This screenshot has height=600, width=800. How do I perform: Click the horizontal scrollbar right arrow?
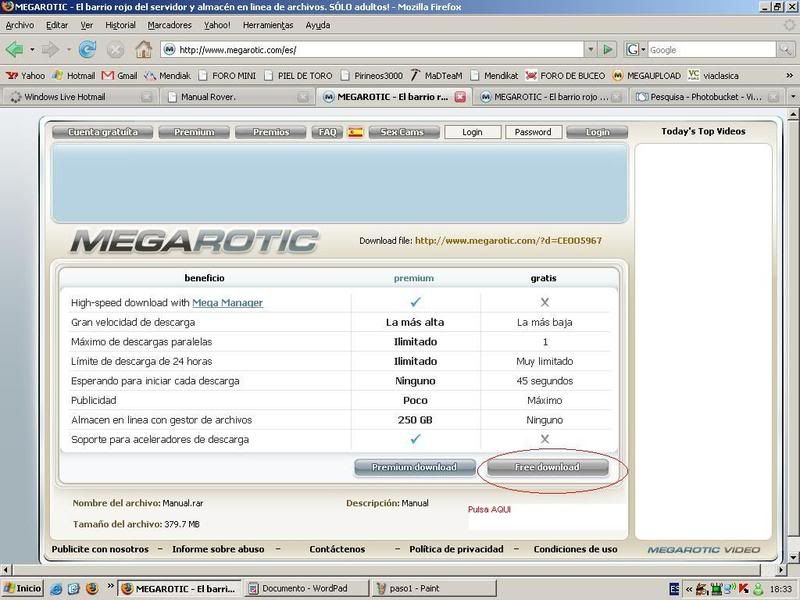click(782, 569)
